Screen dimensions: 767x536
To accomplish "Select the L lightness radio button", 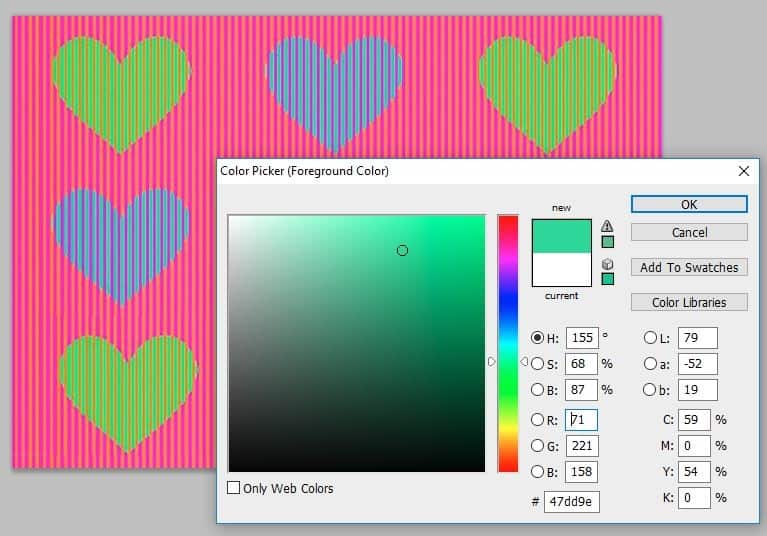I will (x=650, y=338).
